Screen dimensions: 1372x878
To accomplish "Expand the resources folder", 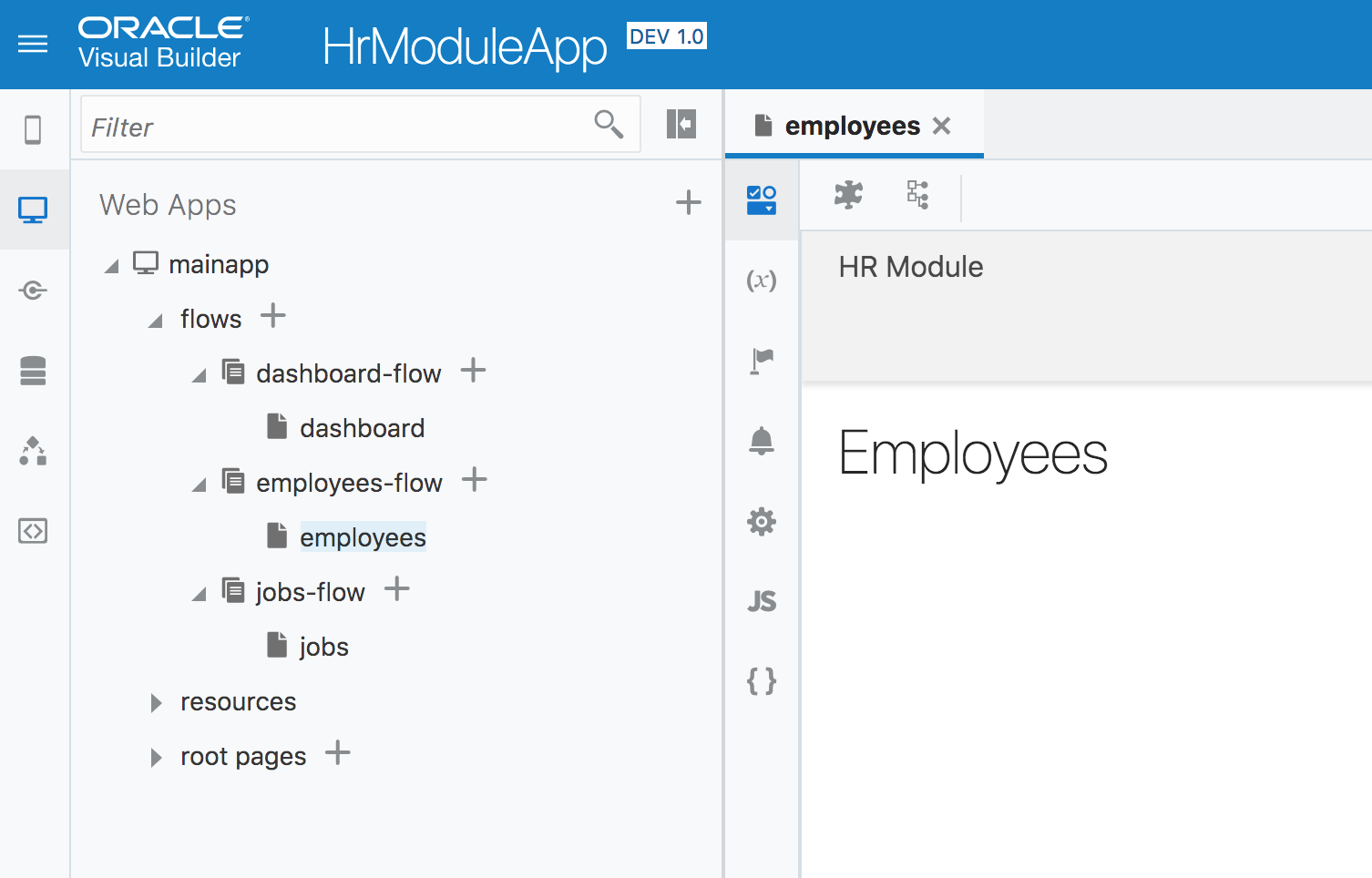I will tap(157, 702).
